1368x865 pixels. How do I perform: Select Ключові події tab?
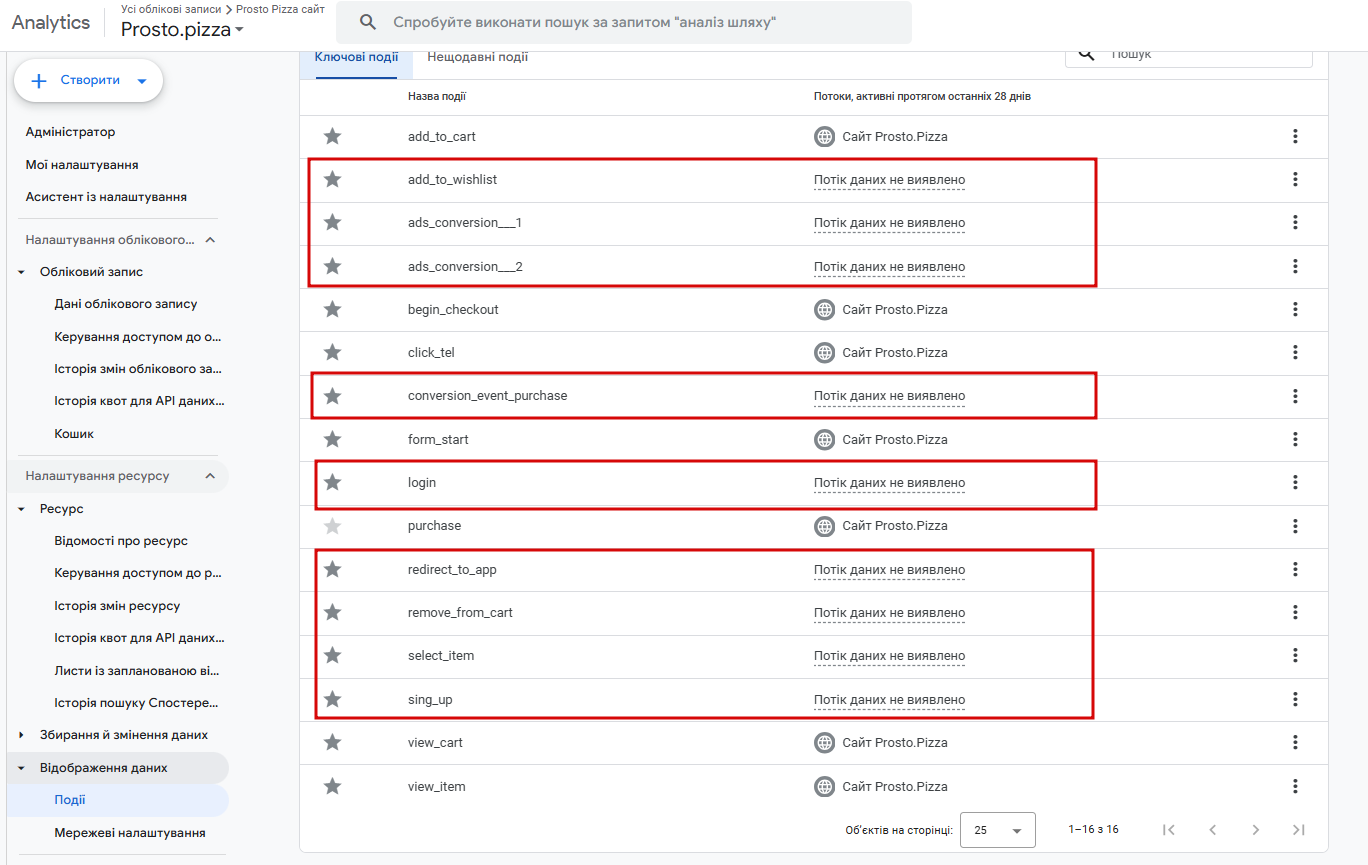pos(356,57)
